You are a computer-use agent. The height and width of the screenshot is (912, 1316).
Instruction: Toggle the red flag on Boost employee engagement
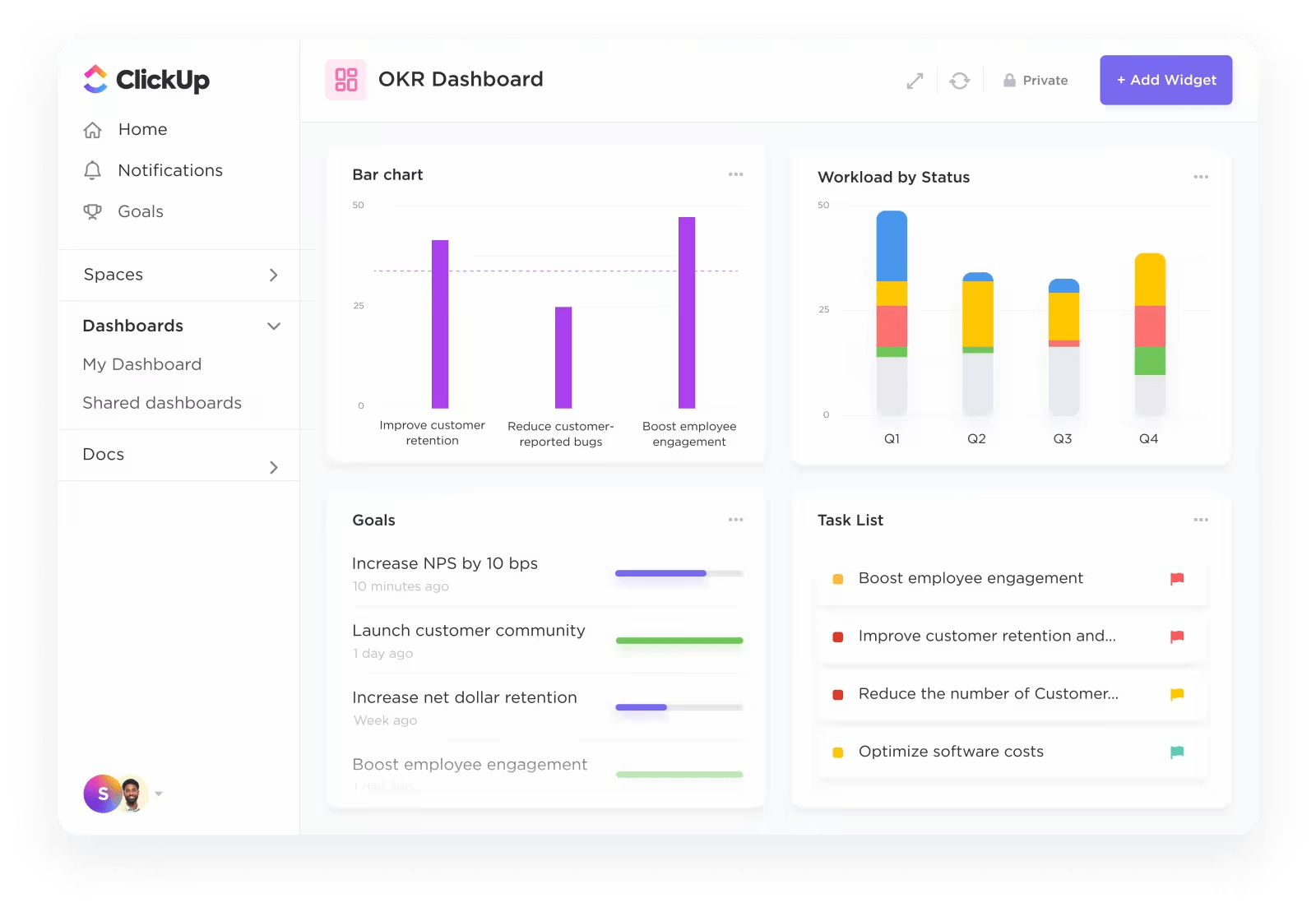(x=1178, y=578)
